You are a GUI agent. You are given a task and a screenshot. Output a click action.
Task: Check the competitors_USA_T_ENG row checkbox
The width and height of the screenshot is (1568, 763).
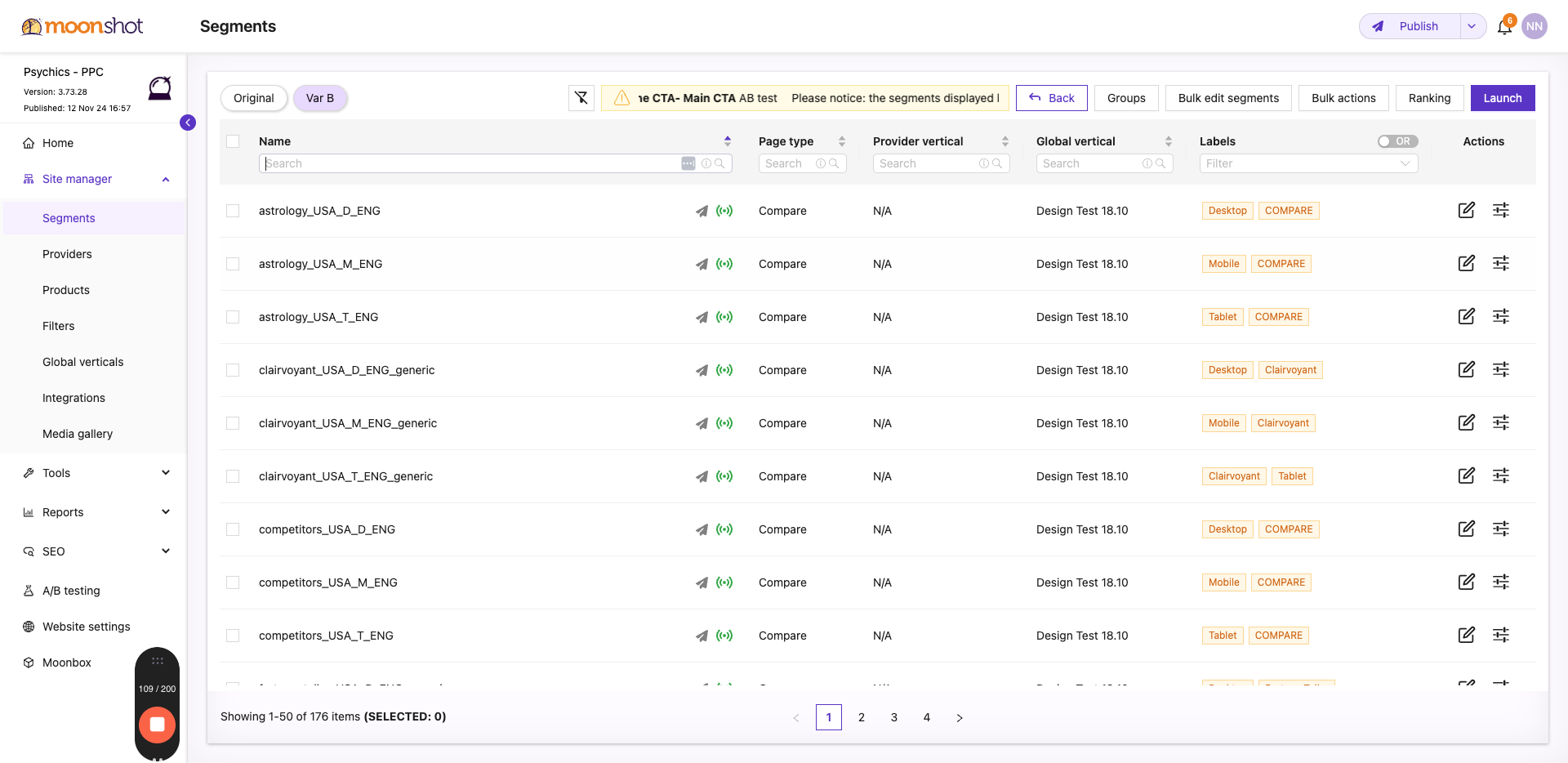tap(233, 636)
